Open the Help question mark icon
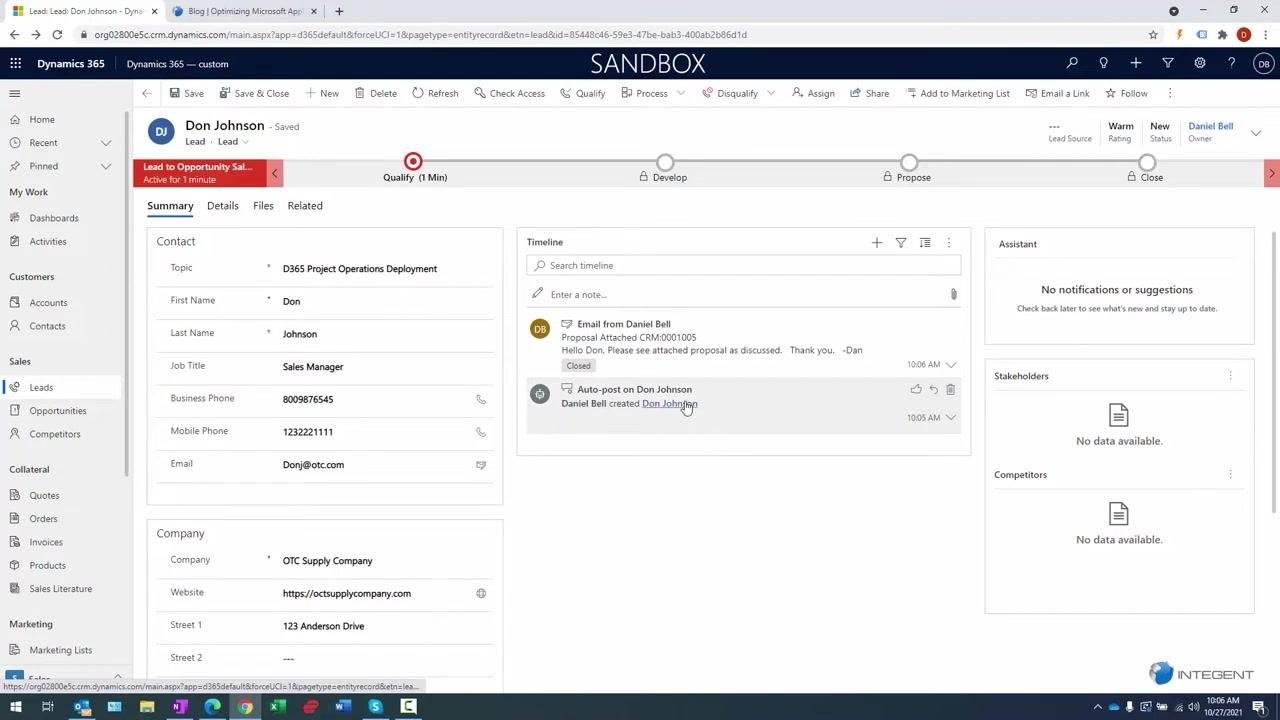 pyautogui.click(x=1232, y=63)
